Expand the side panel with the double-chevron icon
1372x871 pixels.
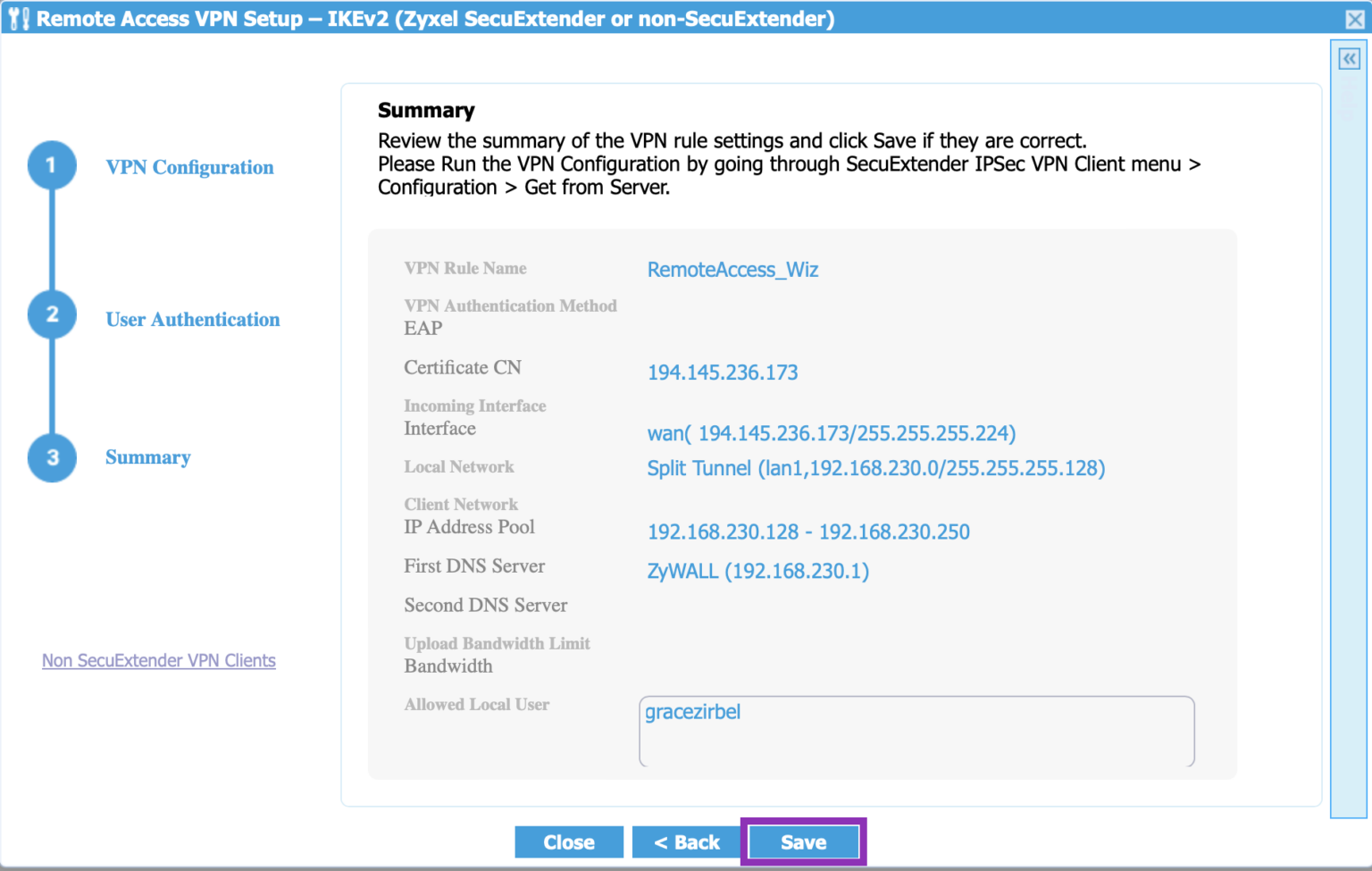point(1349,60)
